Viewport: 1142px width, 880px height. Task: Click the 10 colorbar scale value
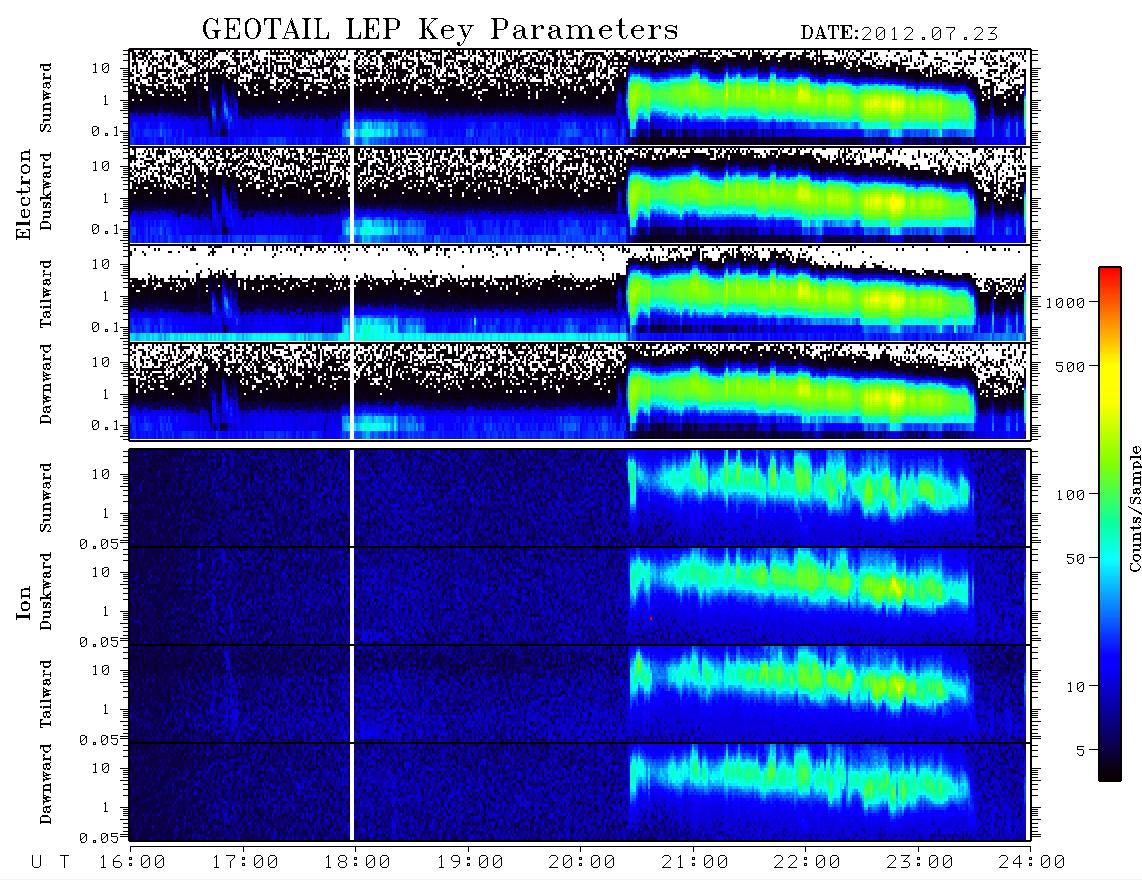1075,687
